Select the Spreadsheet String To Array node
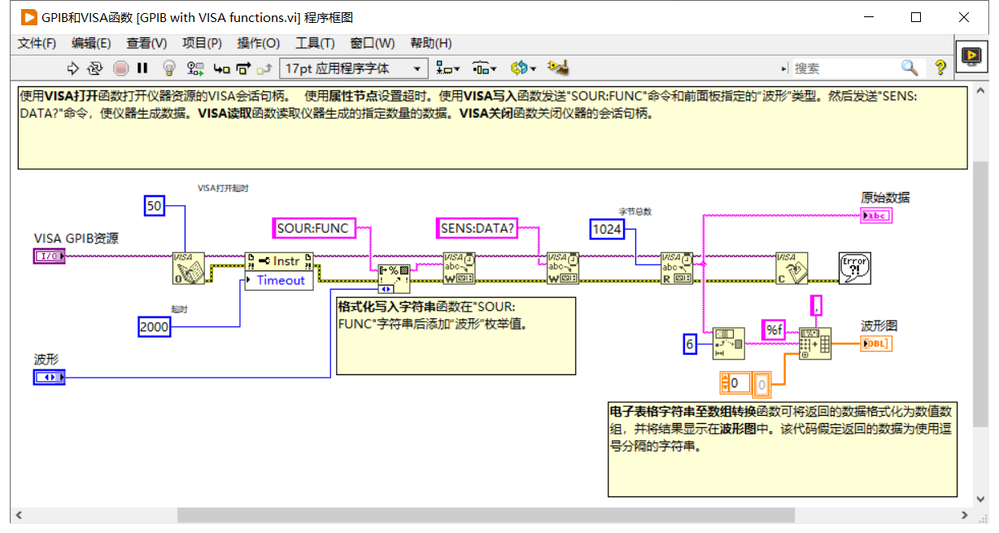This screenshot has height=533, width=999. [x=816, y=344]
